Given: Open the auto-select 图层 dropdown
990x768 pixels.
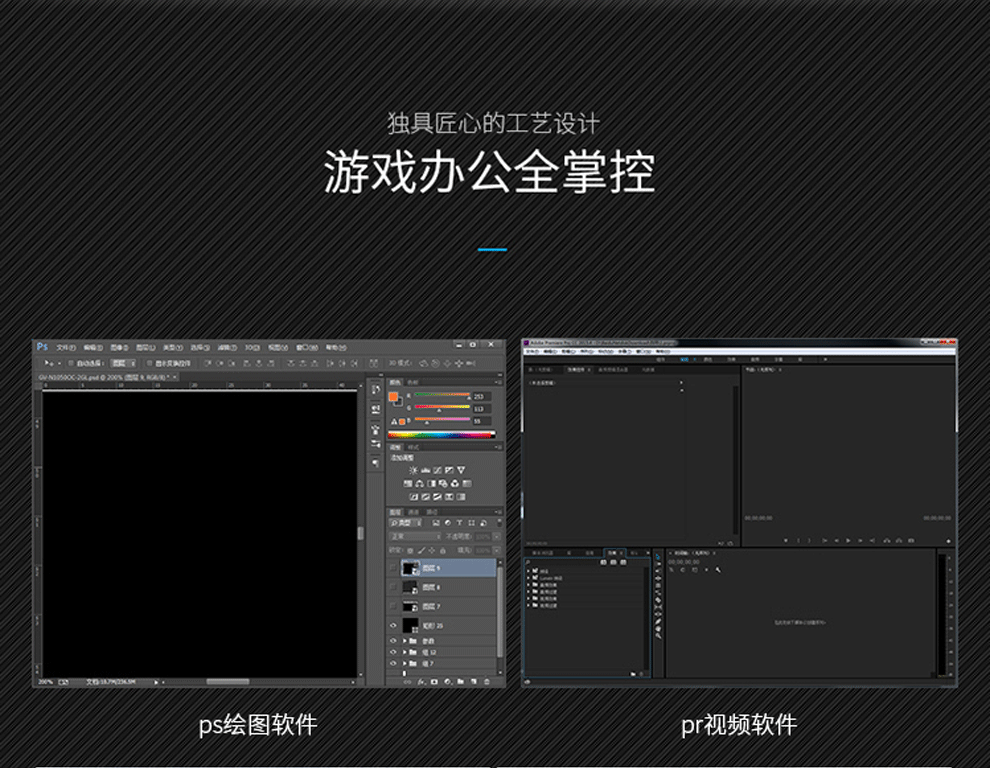Looking at the screenshot, I should [x=123, y=363].
